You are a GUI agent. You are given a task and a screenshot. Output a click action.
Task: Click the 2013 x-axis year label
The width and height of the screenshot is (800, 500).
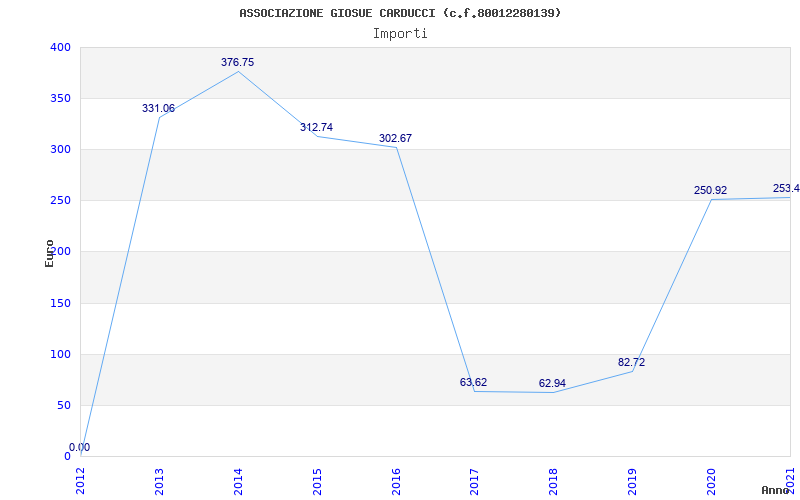point(160,482)
